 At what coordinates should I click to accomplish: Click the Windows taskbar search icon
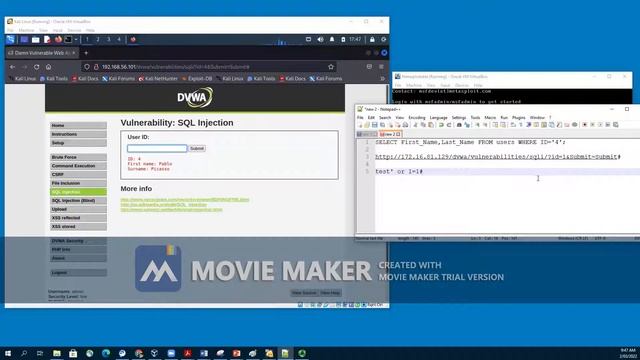(24, 353)
